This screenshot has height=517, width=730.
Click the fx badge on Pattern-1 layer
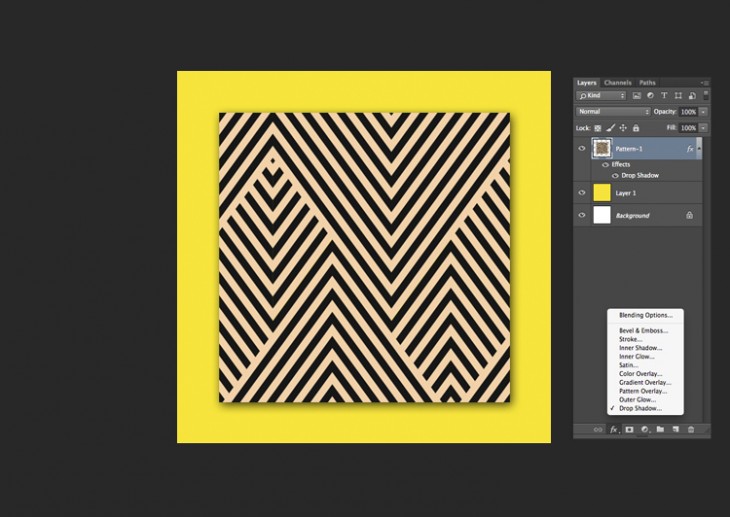690,149
